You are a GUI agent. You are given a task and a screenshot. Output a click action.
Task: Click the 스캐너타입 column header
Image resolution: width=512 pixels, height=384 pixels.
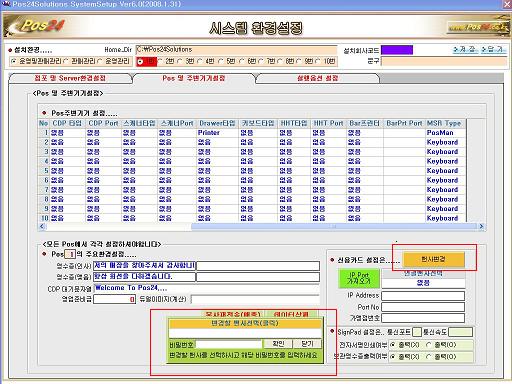coord(139,123)
